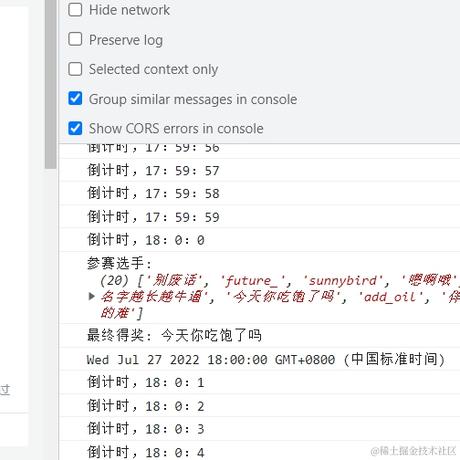Image resolution: width=460 pixels, height=460 pixels.
Task: Click the 'add_oil' array entry
Action: point(390,297)
